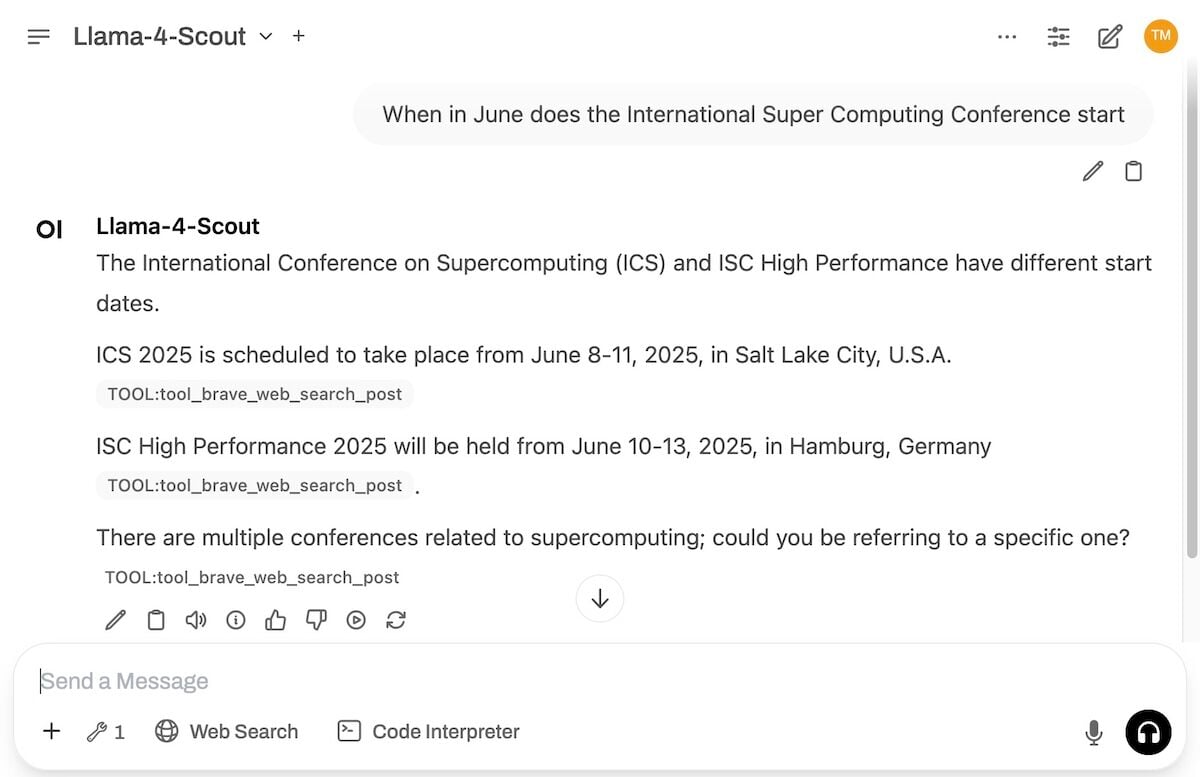
Task: Give the response a thumbs down
Action: coord(316,620)
